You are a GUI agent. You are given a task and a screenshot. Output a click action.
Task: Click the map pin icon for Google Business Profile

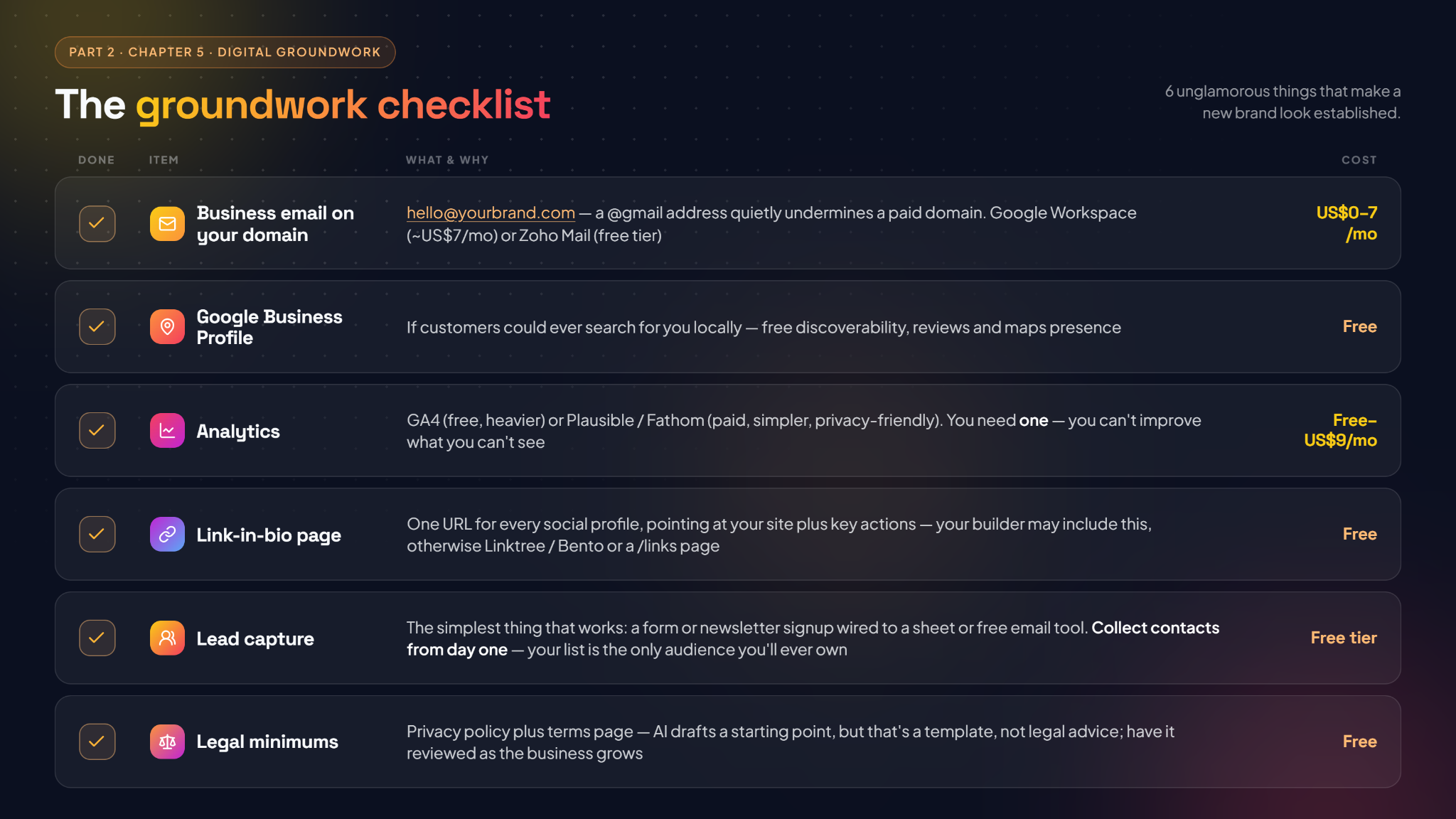coord(167,327)
